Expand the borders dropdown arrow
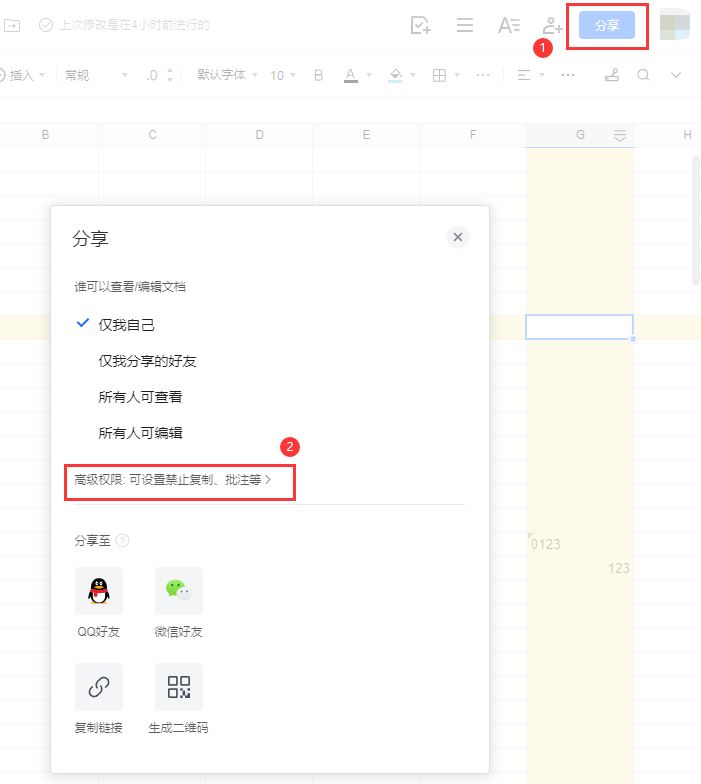This screenshot has height=784, width=701. (x=456, y=75)
